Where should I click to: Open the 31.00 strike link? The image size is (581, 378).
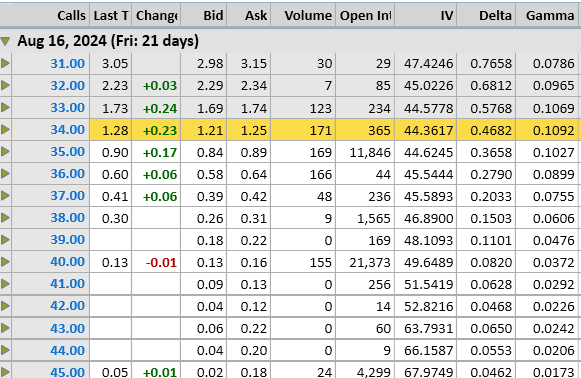pos(67,64)
